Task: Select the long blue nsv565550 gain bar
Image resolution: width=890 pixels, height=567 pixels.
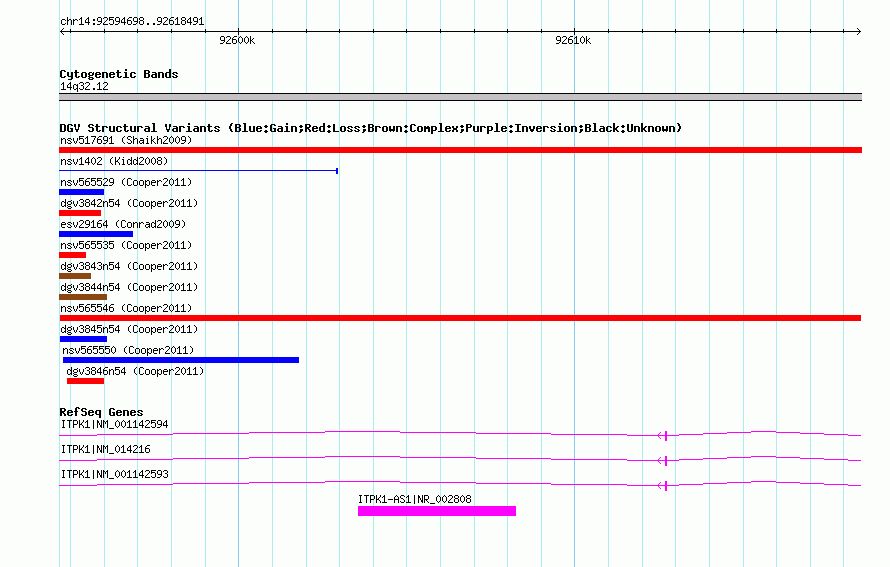Action: (x=181, y=360)
